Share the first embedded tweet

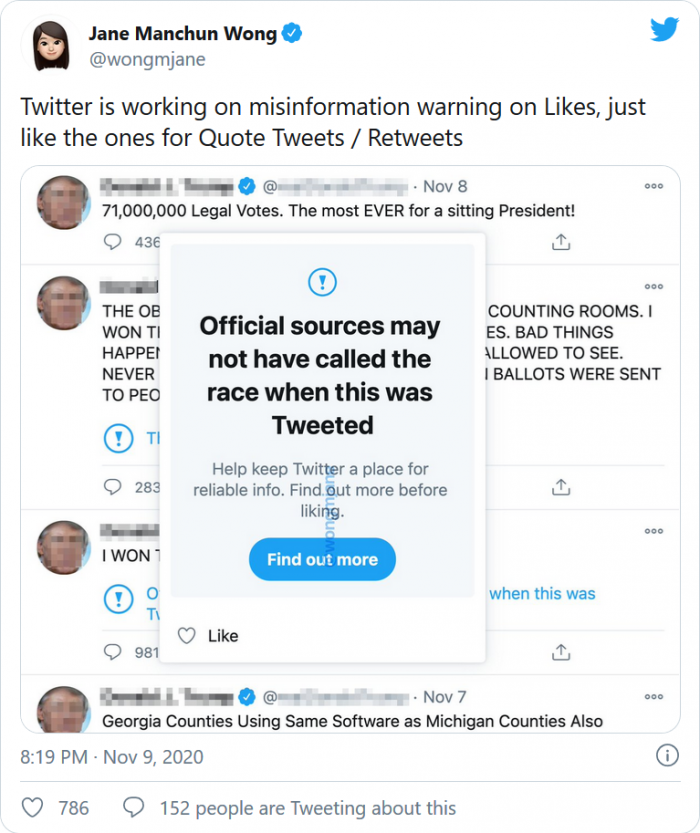(561, 242)
